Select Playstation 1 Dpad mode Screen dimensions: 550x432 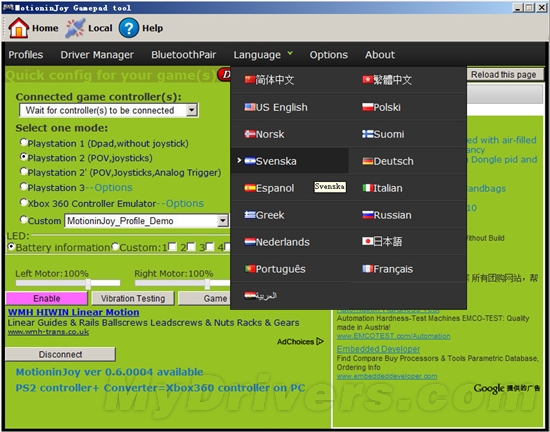click(24, 142)
